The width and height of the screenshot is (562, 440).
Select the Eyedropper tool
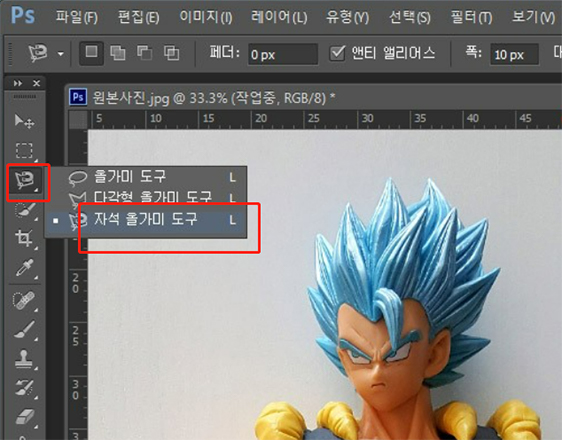click(24, 267)
